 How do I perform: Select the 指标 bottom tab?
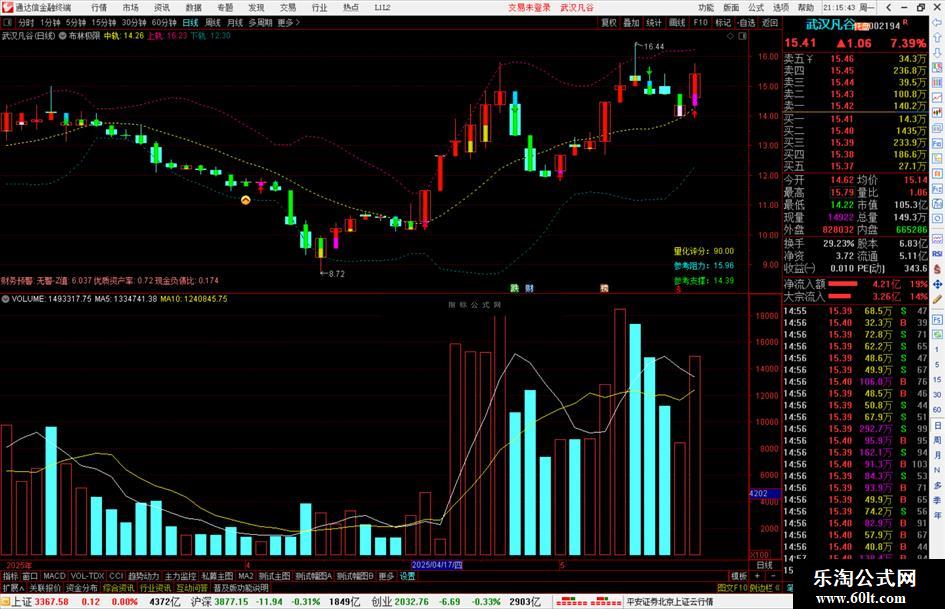click(x=10, y=576)
